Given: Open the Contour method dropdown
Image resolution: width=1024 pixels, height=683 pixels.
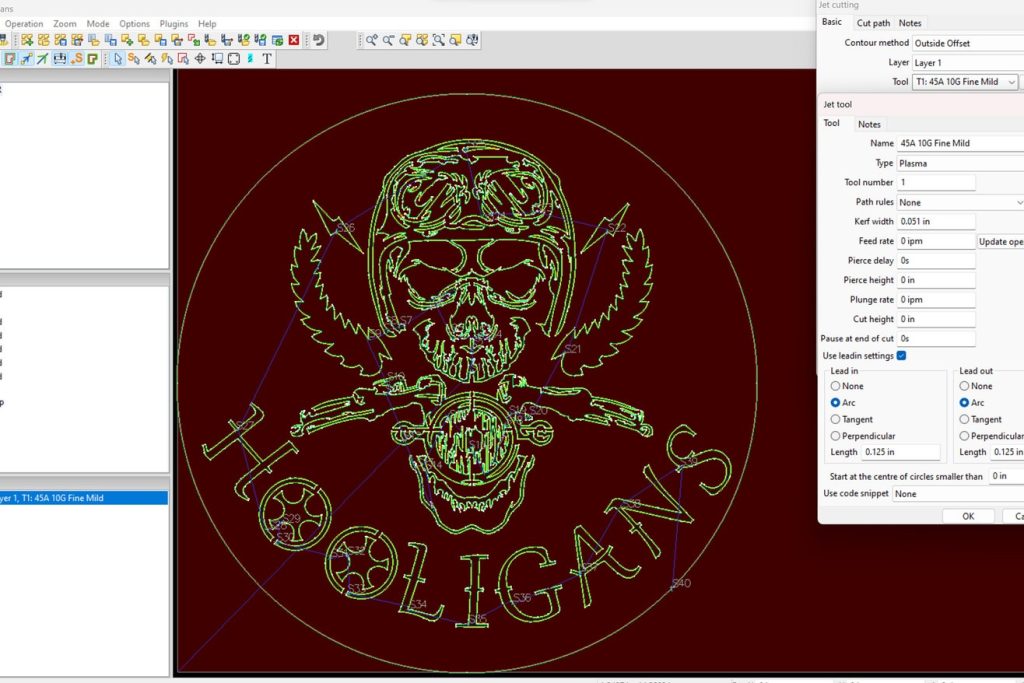Looking at the screenshot, I should pyautogui.click(x=966, y=43).
